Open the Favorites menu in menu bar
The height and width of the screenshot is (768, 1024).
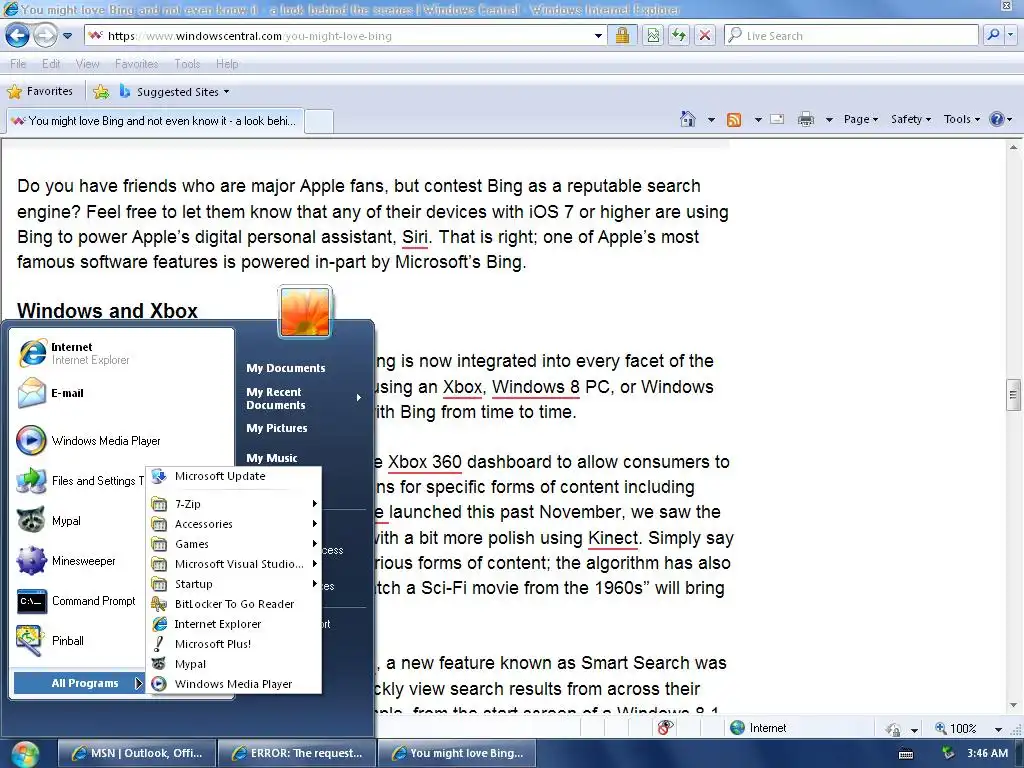(x=136, y=64)
